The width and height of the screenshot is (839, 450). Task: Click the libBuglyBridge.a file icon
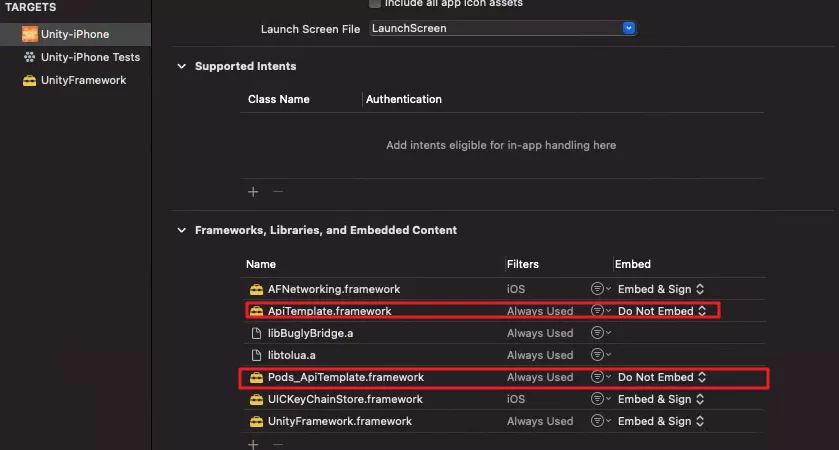point(256,333)
